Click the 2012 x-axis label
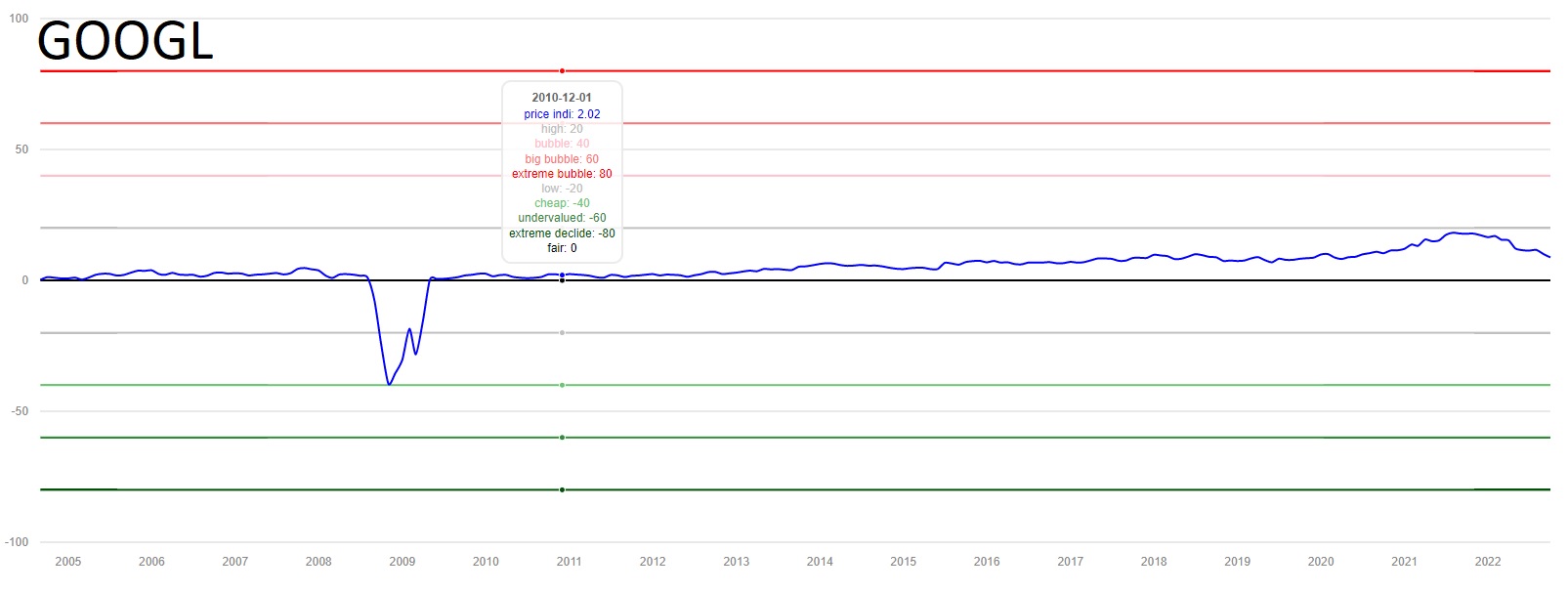 [653, 562]
